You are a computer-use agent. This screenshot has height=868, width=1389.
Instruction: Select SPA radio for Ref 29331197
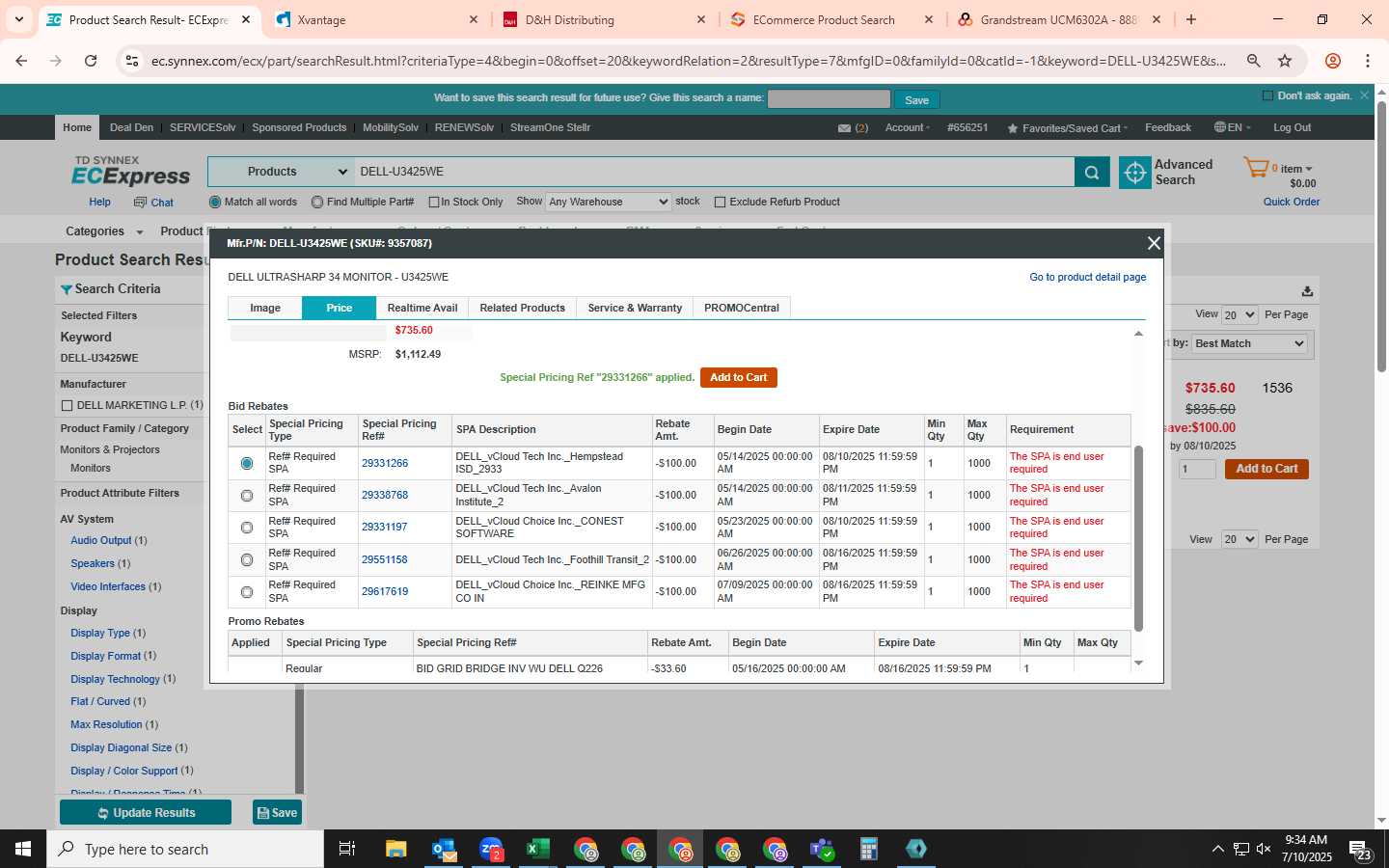pyautogui.click(x=247, y=528)
